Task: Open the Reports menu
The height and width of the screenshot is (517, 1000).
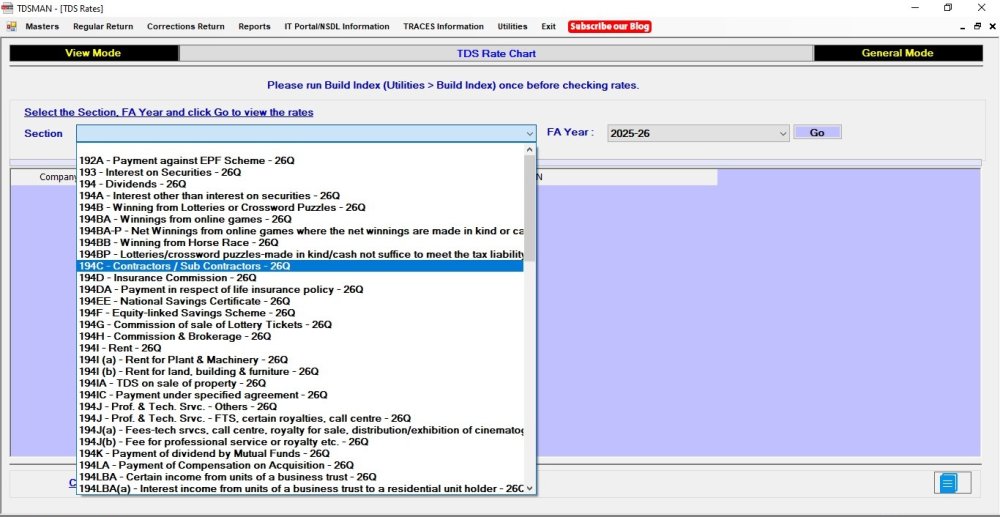Action: 254,27
